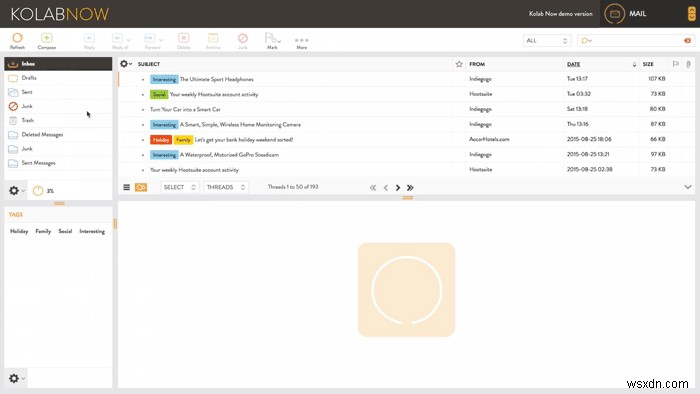700x394 pixels.
Task: Expand the Reply all options arrow
Action: click(x=129, y=41)
